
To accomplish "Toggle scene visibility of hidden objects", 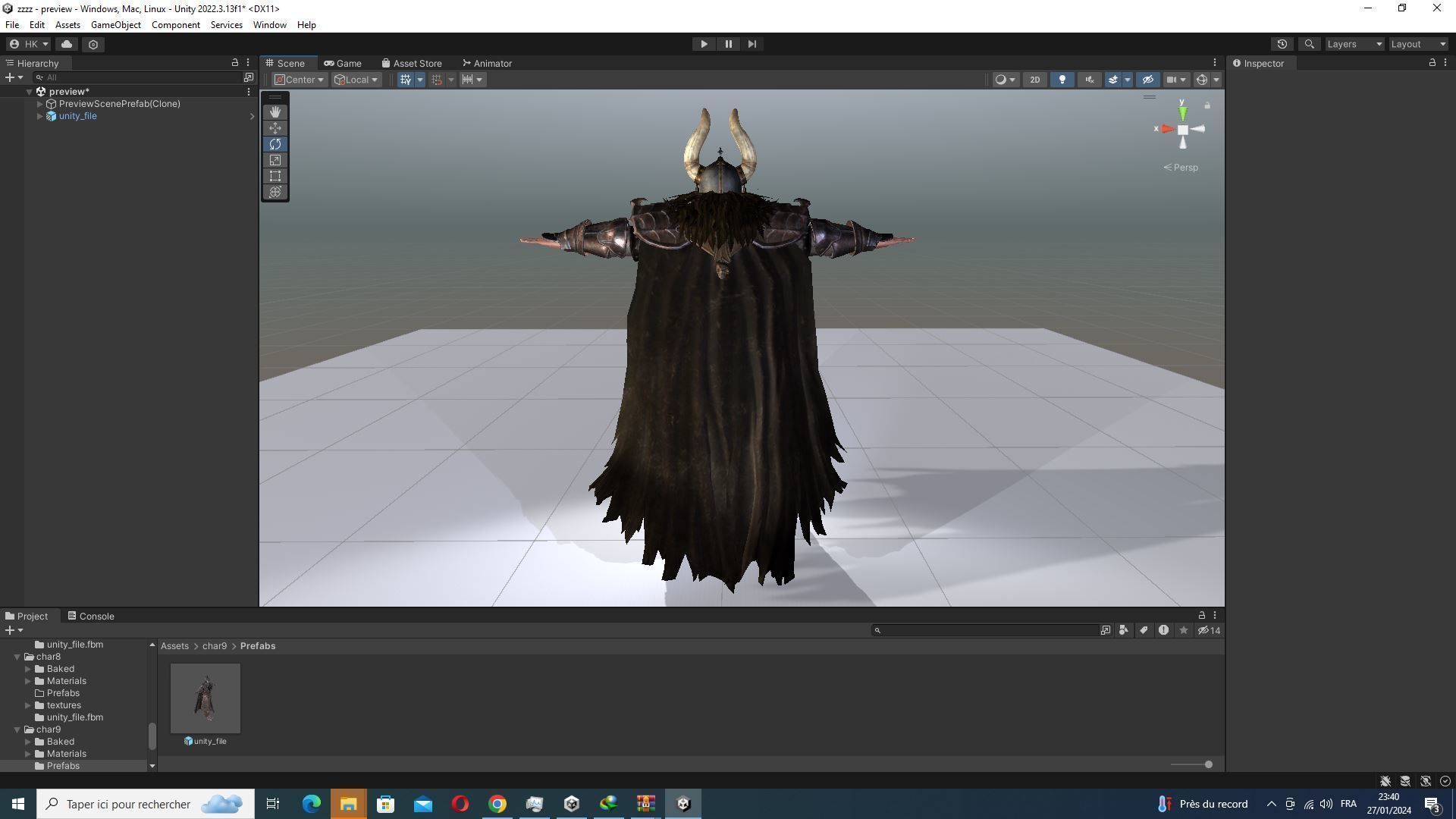I will tap(1148, 80).
